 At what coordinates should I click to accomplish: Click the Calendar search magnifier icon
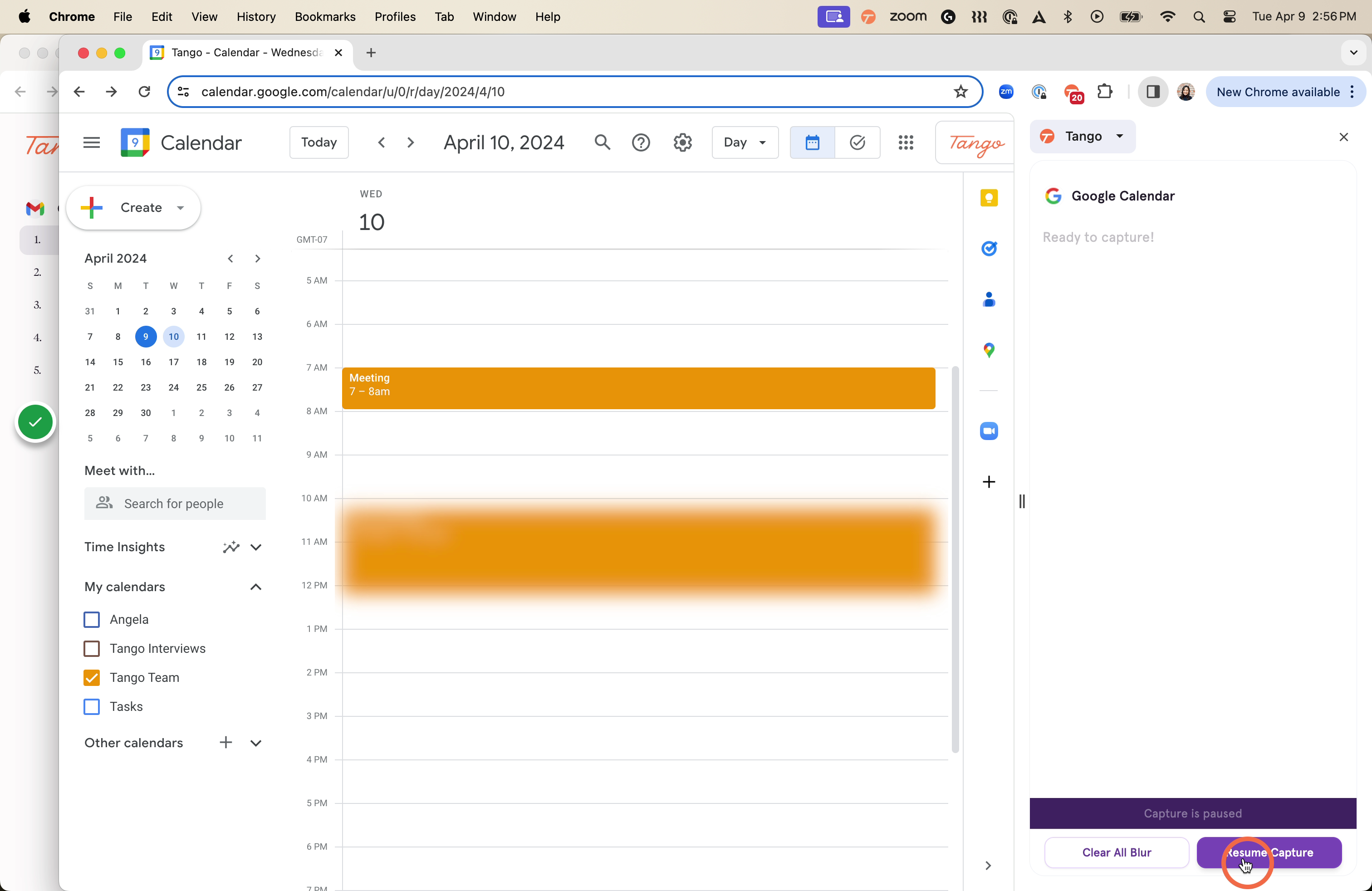pyautogui.click(x=603, y=142)
